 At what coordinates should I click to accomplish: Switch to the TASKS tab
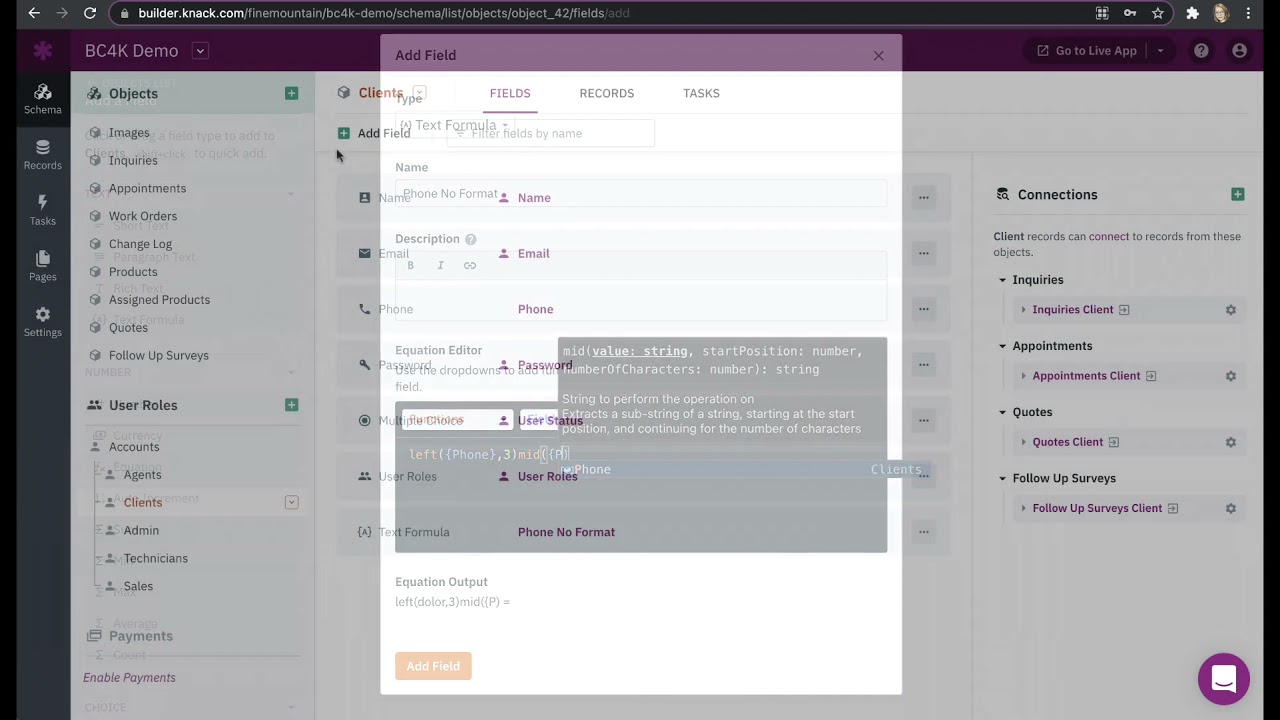pos(701,93)
